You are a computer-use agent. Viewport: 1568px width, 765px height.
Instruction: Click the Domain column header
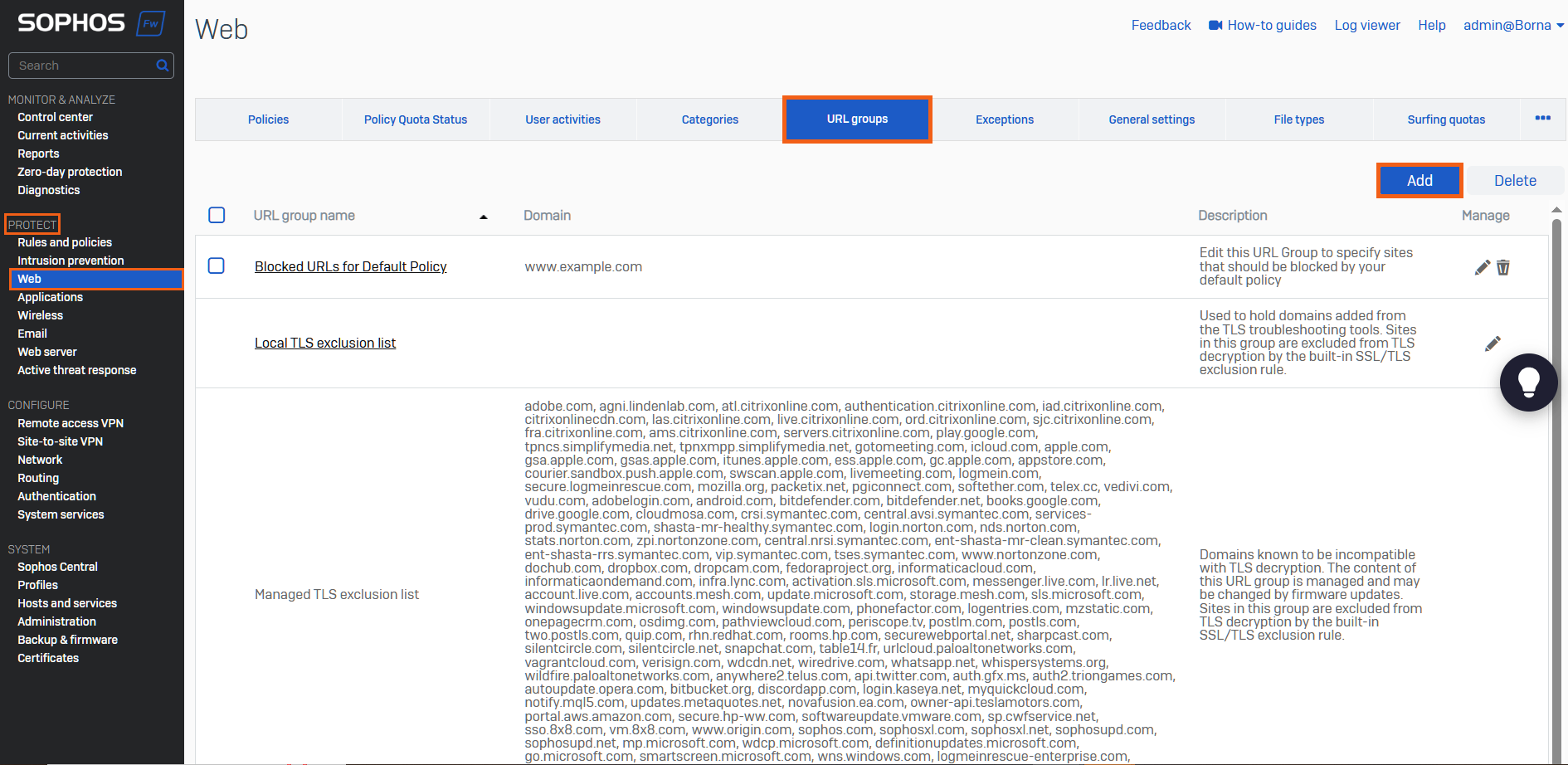click(x=547, y=216)
